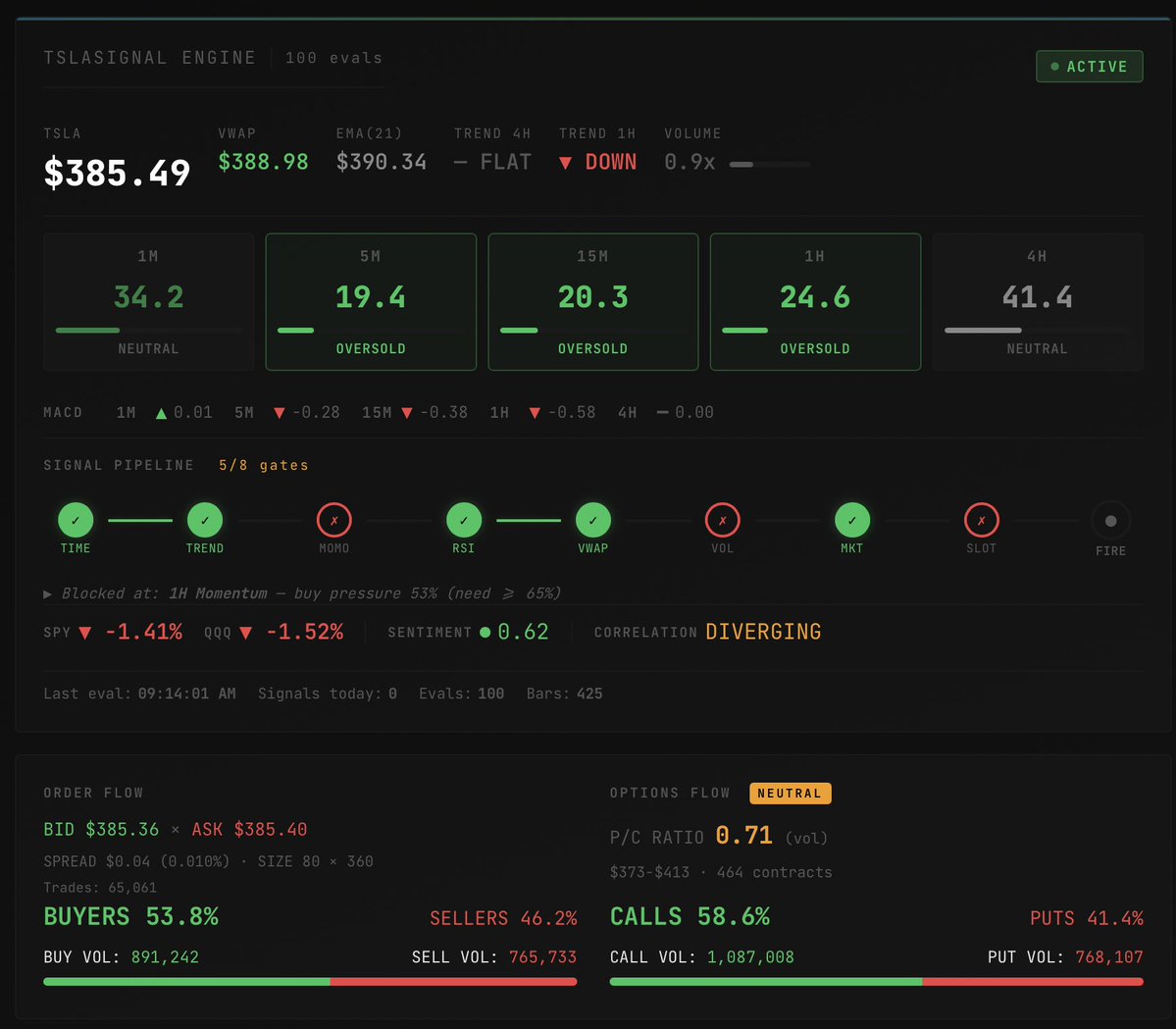Image resolution: width=1176 pixels, height=1029 pixels.
Task: Click the green up arrow for MACD 1M
Action: pyautogui.click(x=161, y=413)
